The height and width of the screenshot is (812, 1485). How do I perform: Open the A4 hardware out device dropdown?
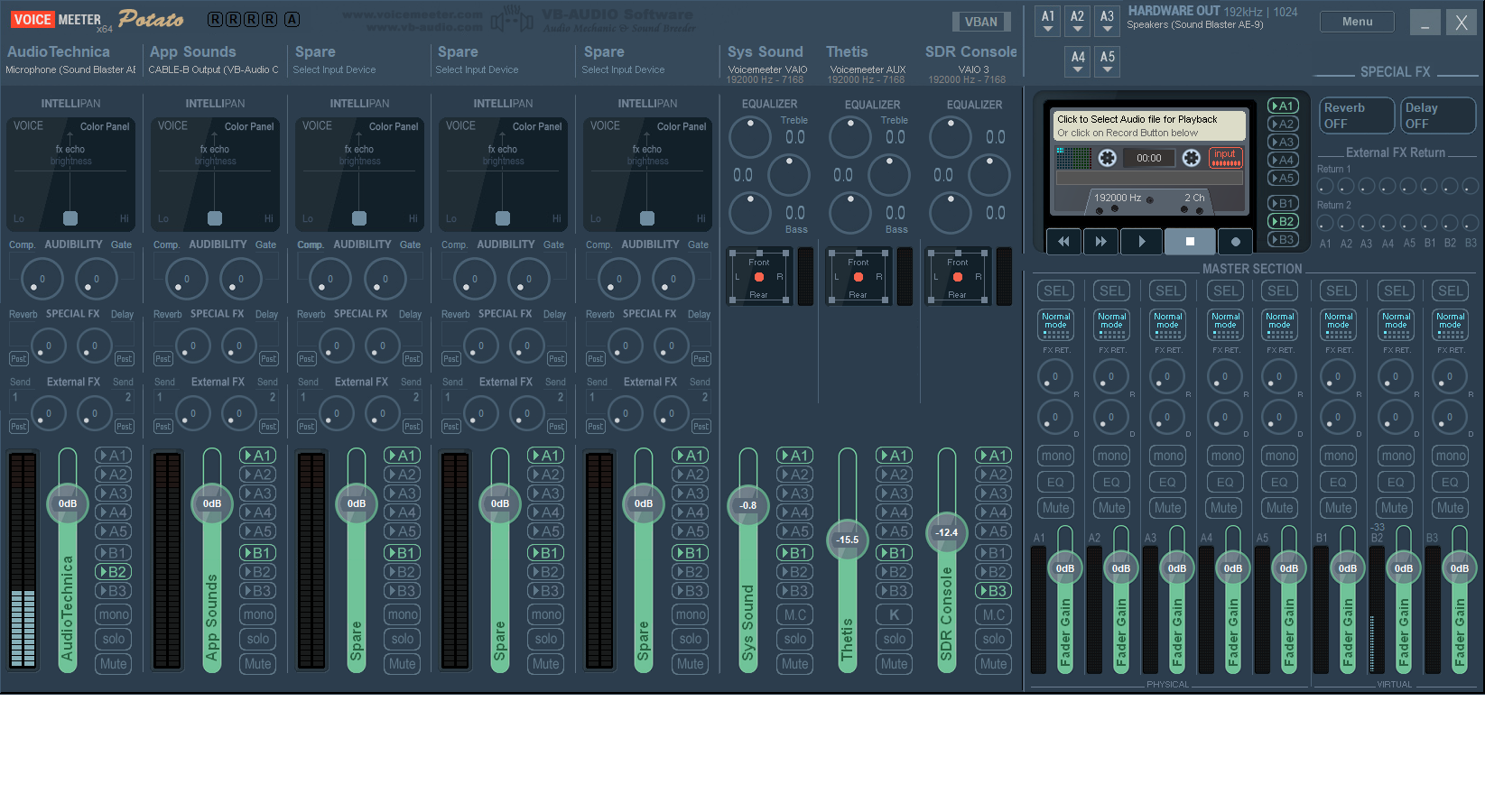[1078, 61]
